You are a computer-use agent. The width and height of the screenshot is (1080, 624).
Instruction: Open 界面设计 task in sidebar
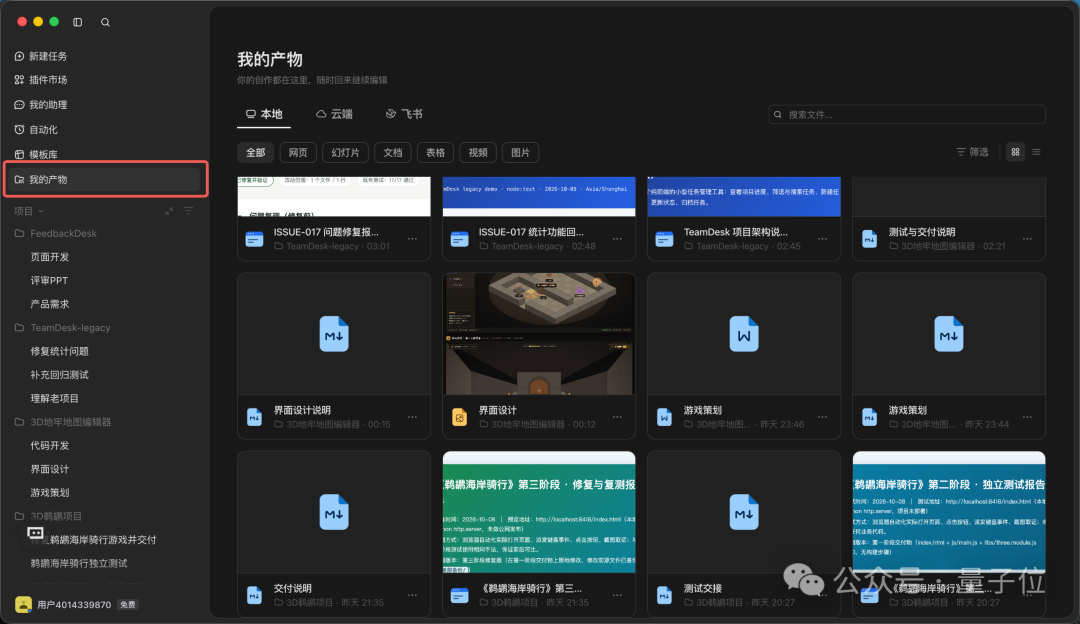point(50,469)
